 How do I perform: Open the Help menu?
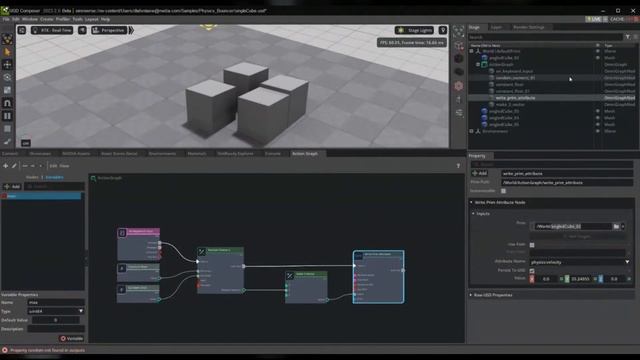[x=105, y=19]
